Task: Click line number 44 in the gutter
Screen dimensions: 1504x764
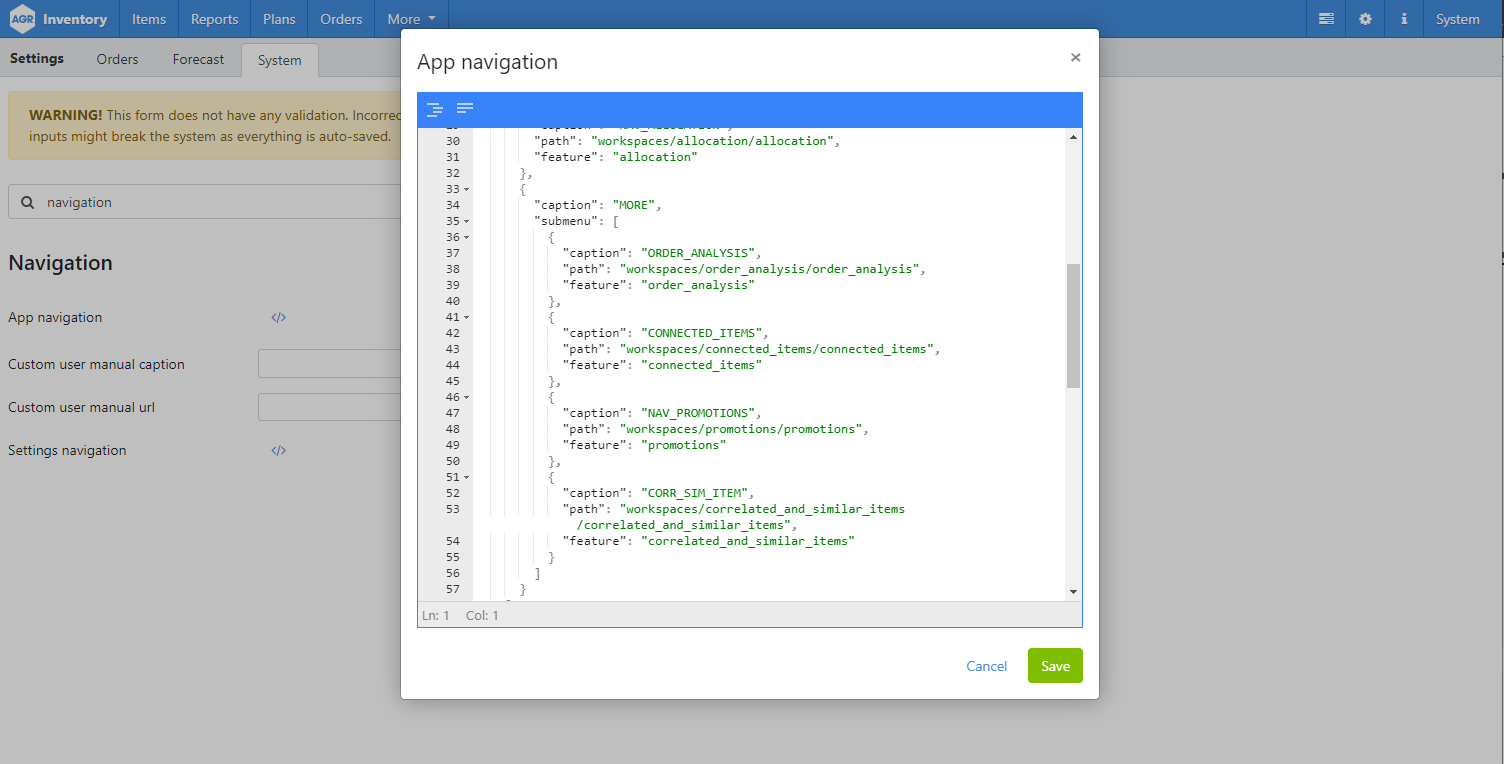Action: pyautogui.click(x=452, y=365)
